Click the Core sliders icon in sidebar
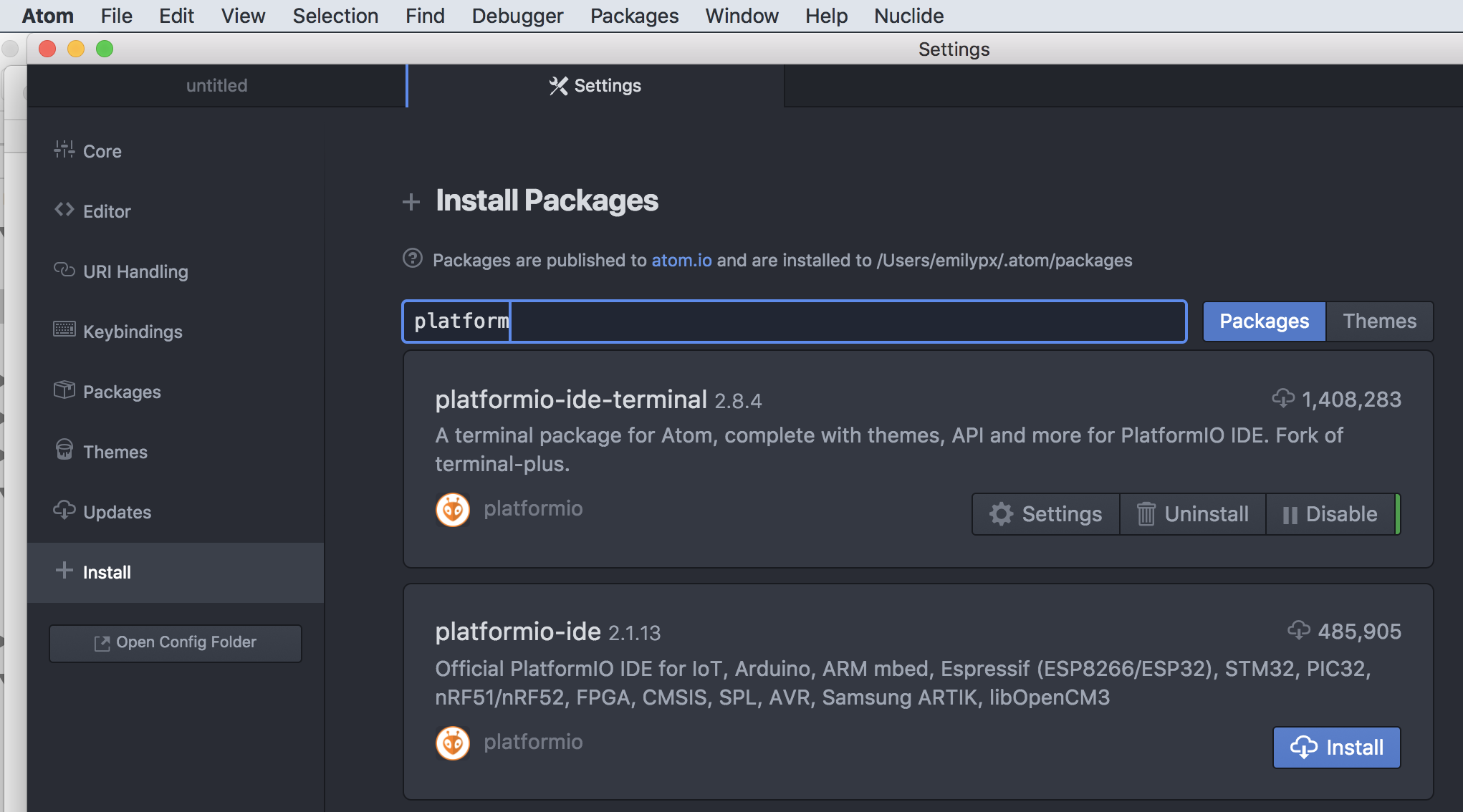Screen dimensions: 1463x812 tap(64, 150)
